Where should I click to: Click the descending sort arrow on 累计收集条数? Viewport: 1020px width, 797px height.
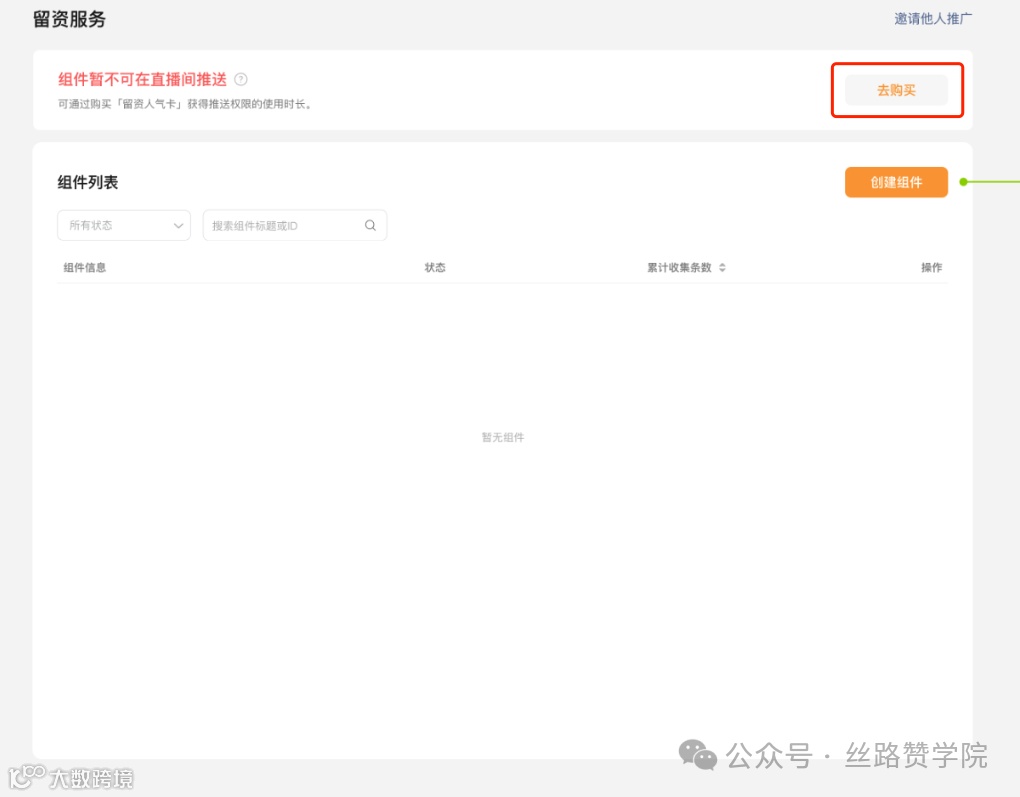[x=722, y=270]
